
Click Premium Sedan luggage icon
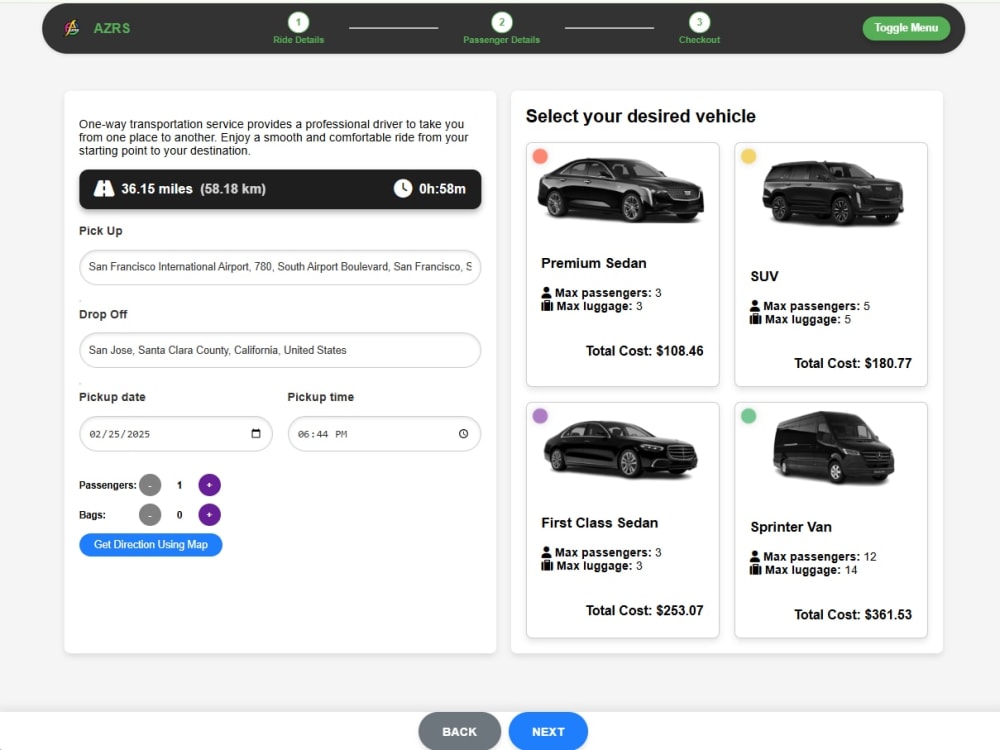tap(547, 306)
